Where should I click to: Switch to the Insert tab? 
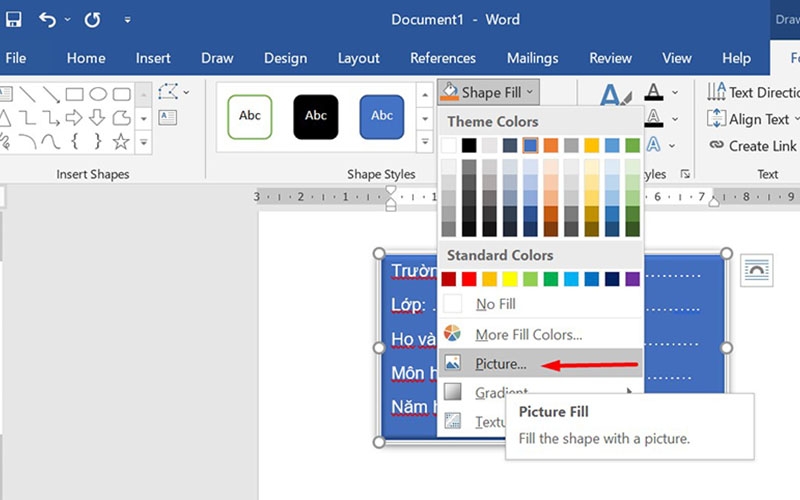click(153, 58)
